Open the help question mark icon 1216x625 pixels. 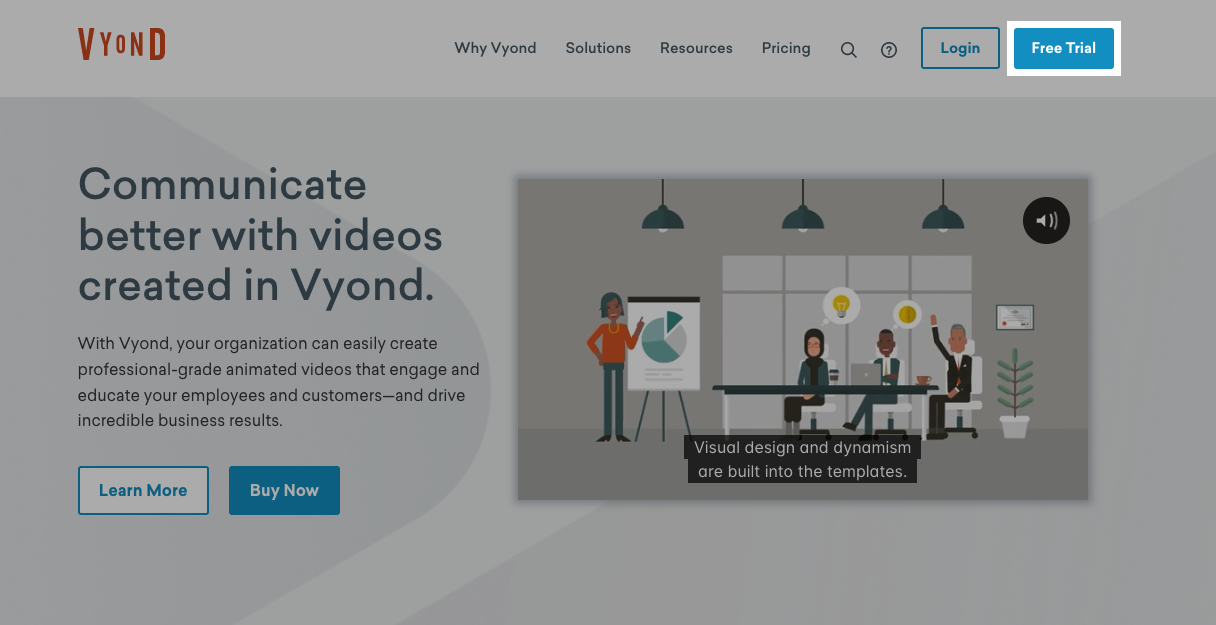(889, 50)
